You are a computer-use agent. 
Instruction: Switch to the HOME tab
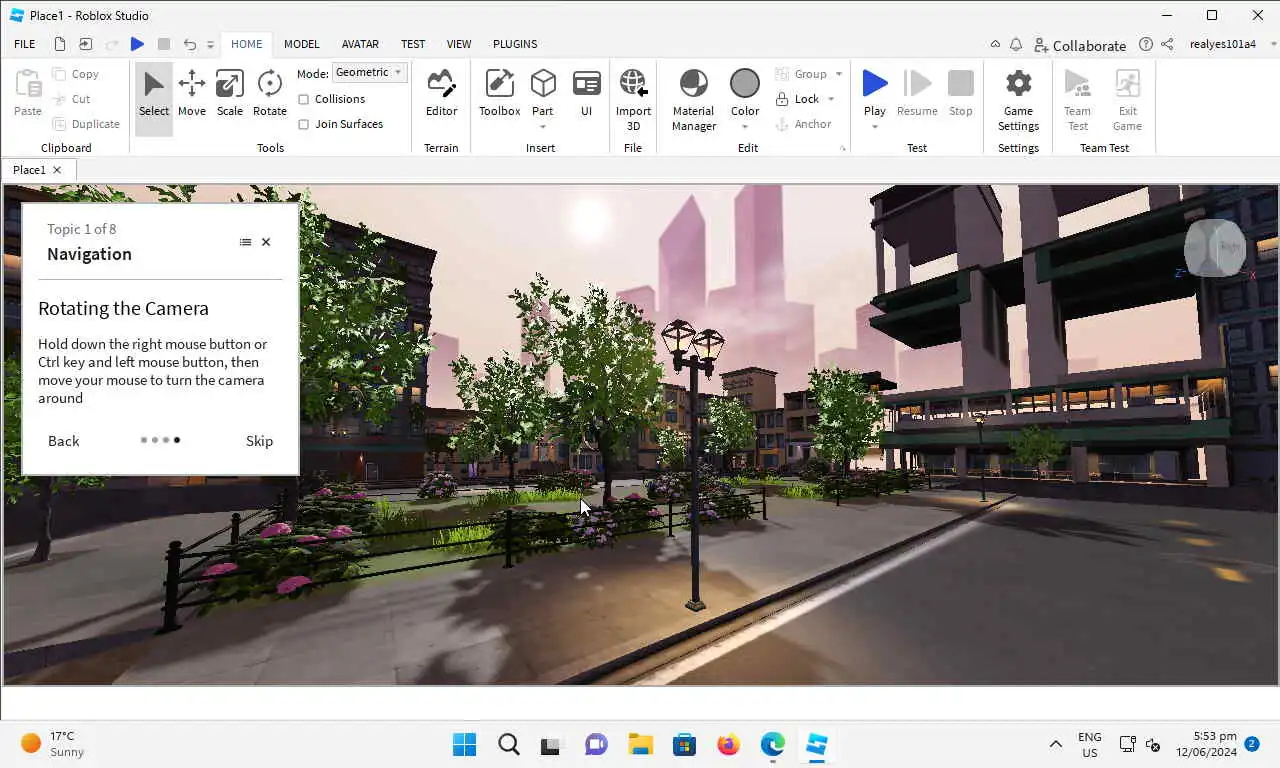pyautogui.click(x=247, y=44)
